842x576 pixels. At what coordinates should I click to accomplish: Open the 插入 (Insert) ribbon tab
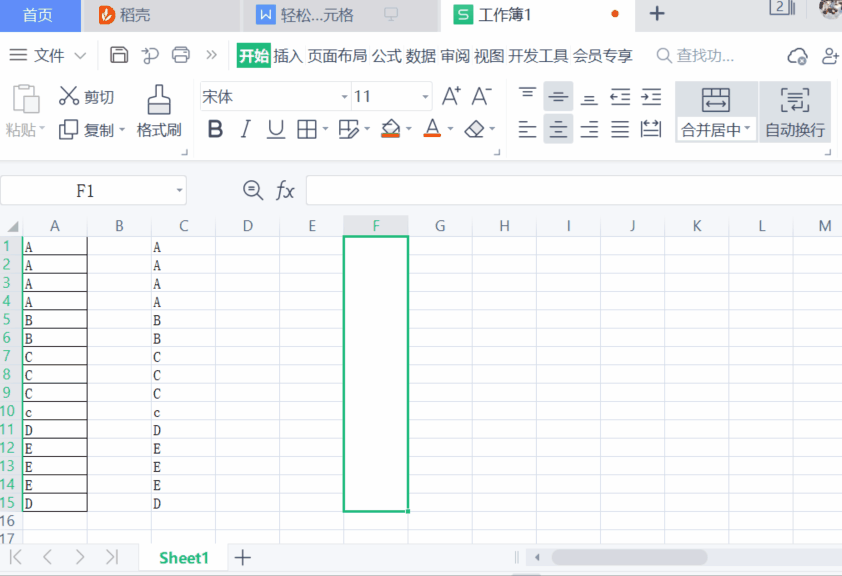coord(288,56)
